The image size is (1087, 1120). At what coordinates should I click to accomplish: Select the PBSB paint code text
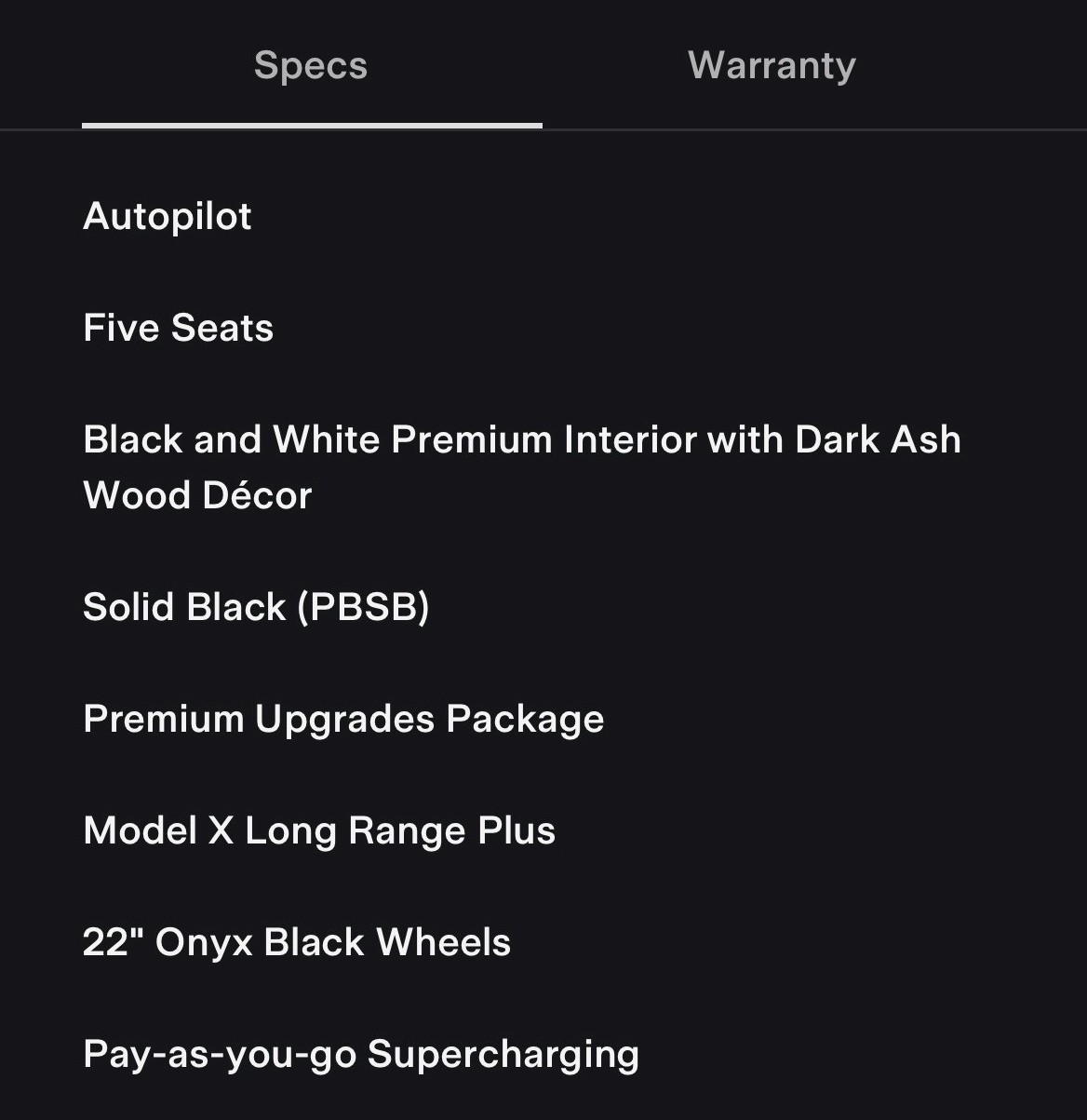363,607
